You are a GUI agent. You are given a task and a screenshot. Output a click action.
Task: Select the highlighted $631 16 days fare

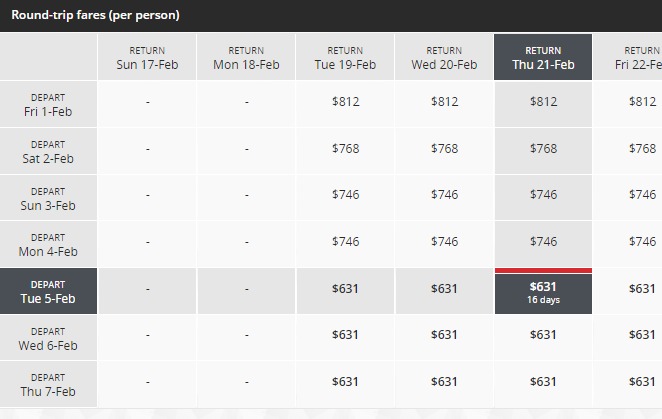point(543,292)
